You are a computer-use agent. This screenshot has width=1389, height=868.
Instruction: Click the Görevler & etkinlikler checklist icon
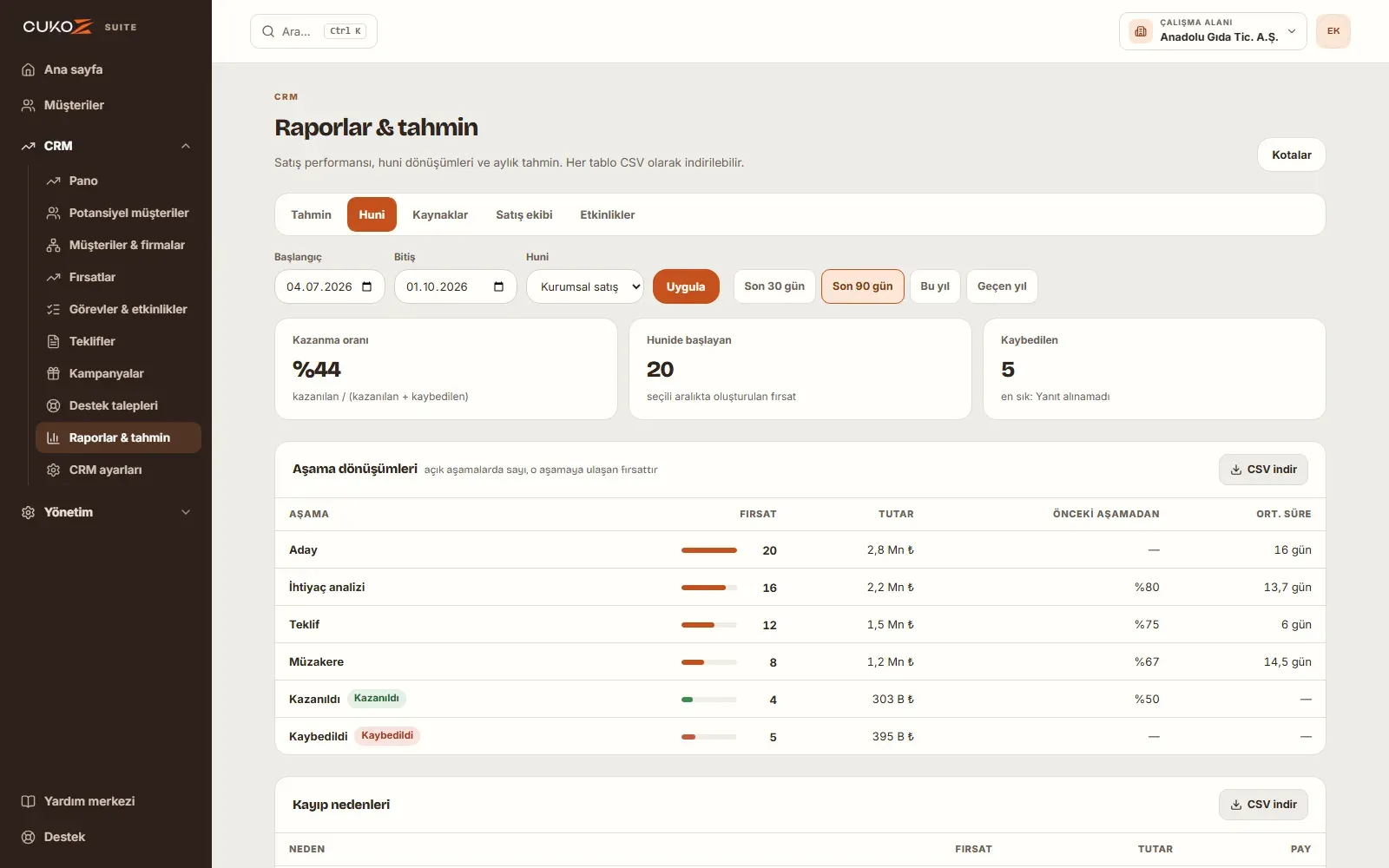[x=53, y=309]
